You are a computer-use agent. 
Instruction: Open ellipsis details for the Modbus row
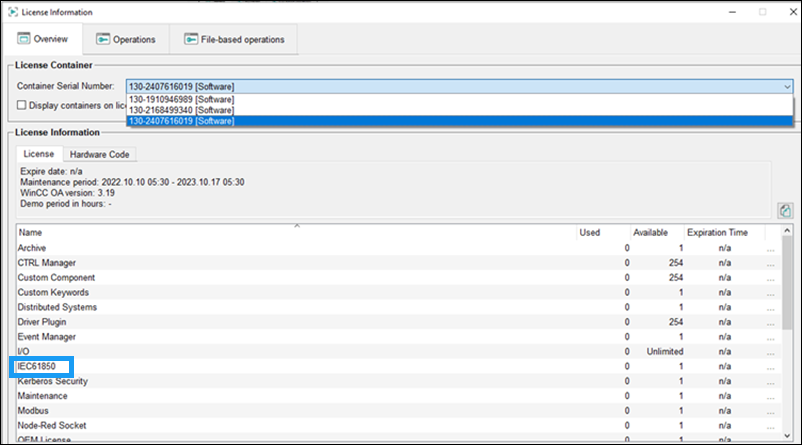click(x=769, y=412)
